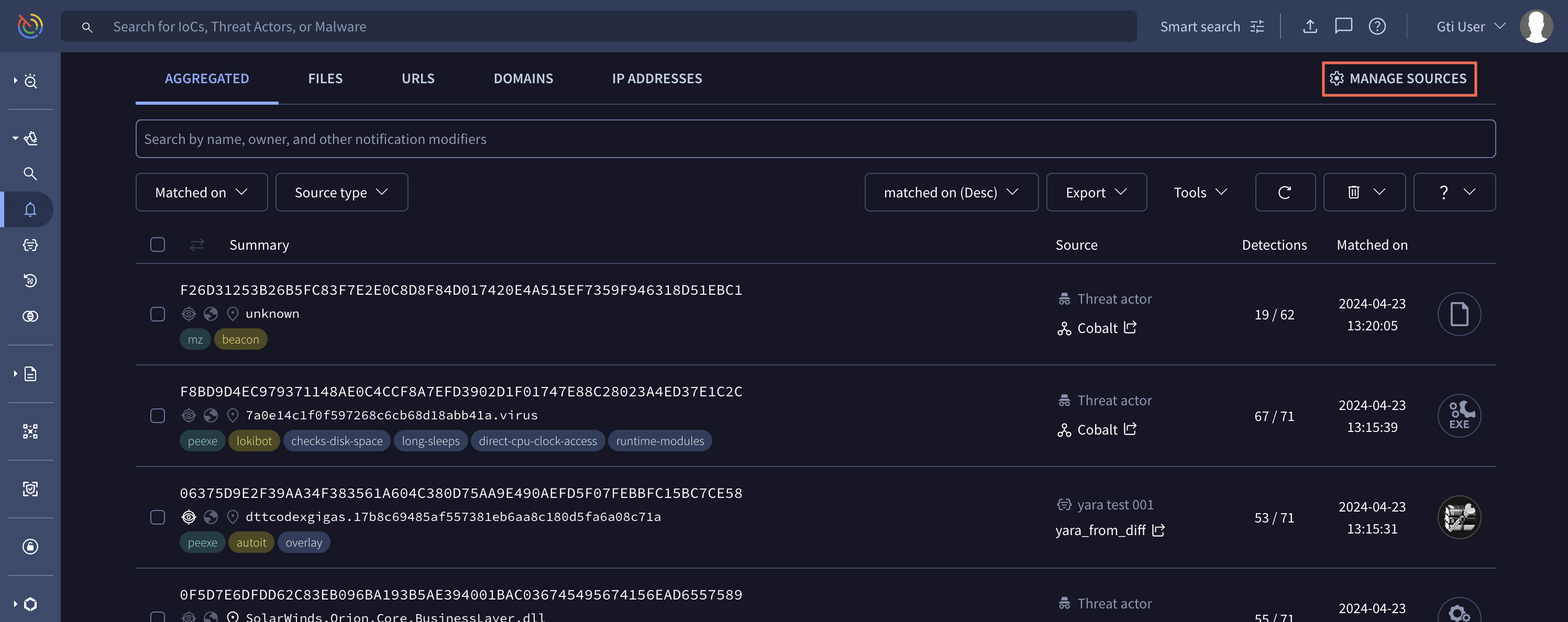Open the matched on (Desc) sort dropdown
This screenshot has height=622, width=1568.
951,192
